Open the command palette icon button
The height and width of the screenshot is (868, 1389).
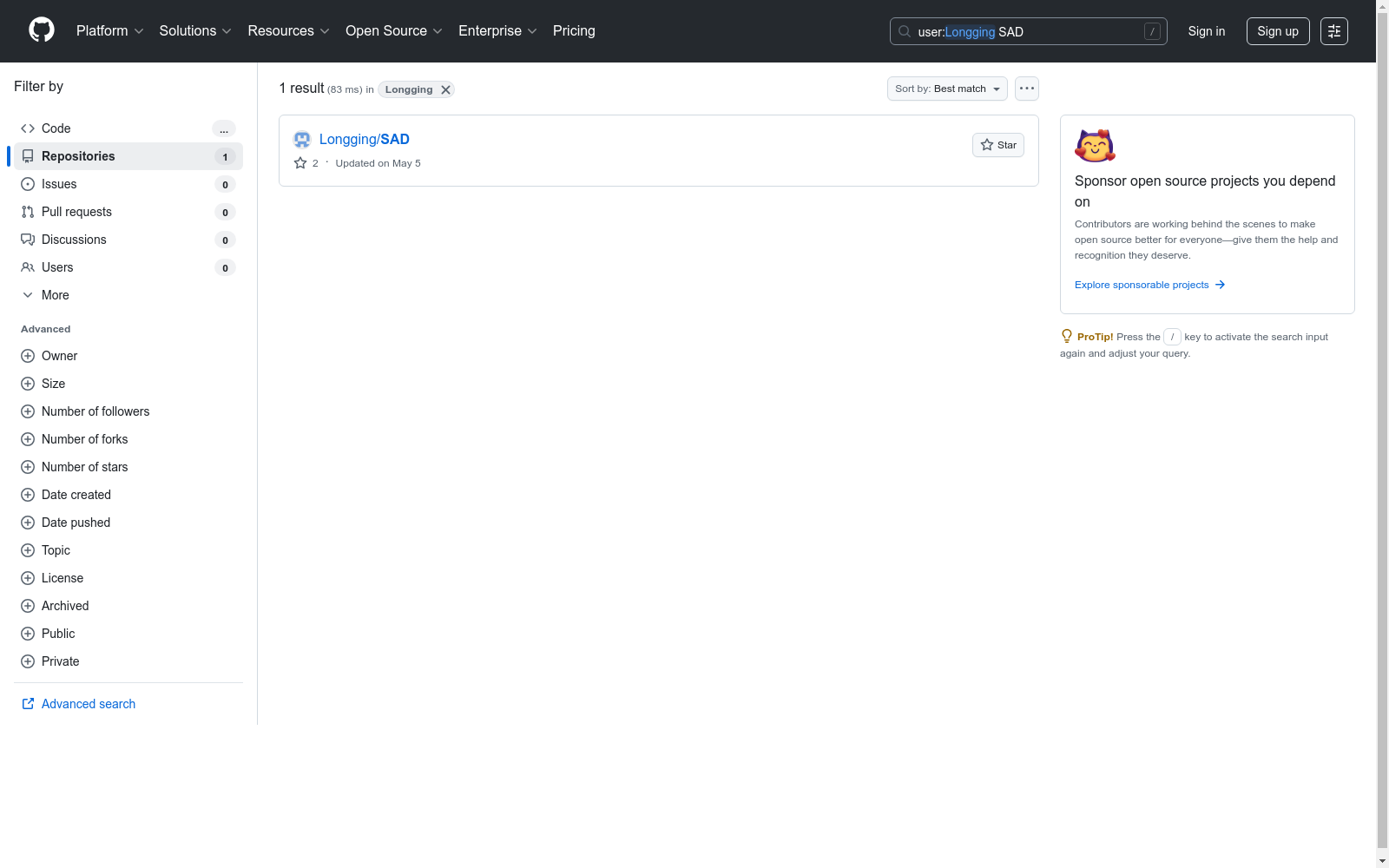(1334, 31)
